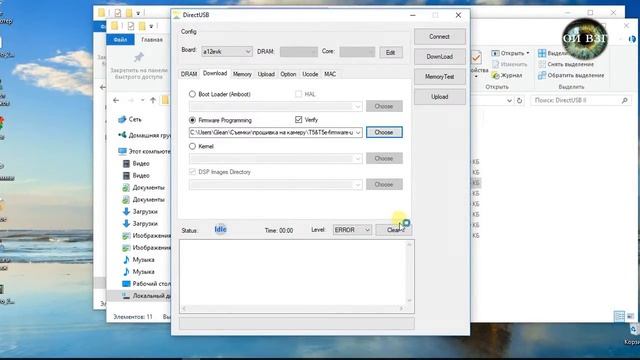This screenshot has height=360, width=640.
Task: Click the Connect button
Action: (x=440, y=37)
